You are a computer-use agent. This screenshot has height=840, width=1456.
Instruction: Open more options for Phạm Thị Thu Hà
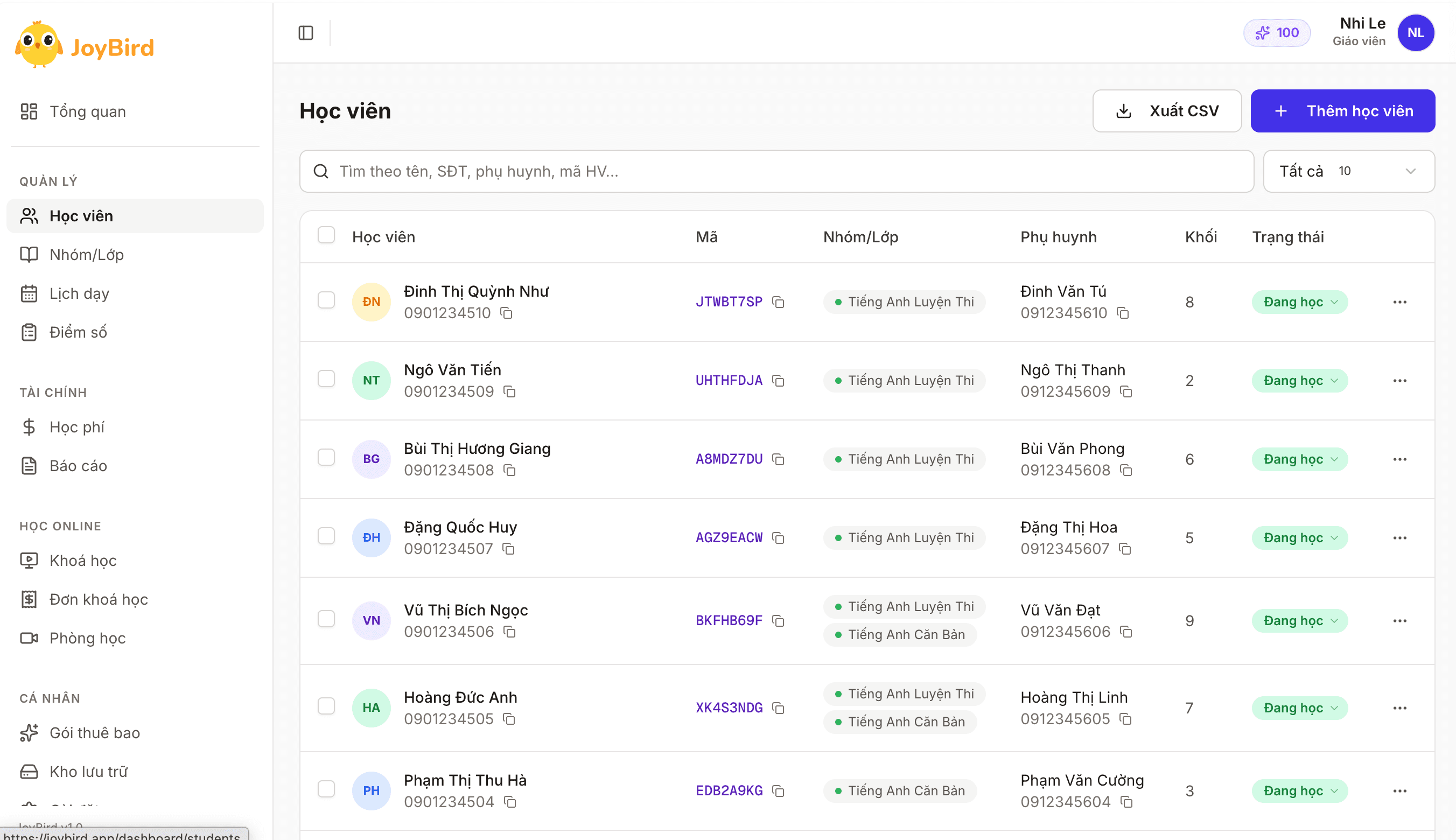click(1399, 791)
